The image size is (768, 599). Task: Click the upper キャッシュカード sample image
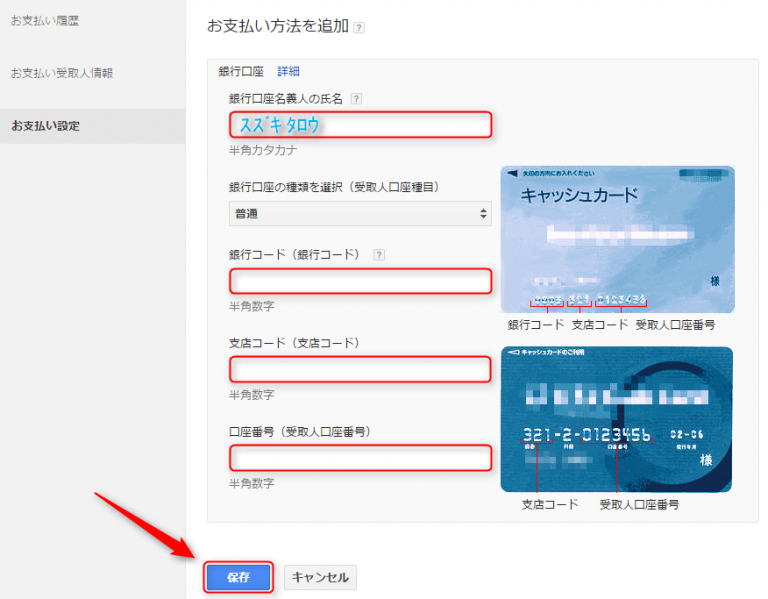617,239
